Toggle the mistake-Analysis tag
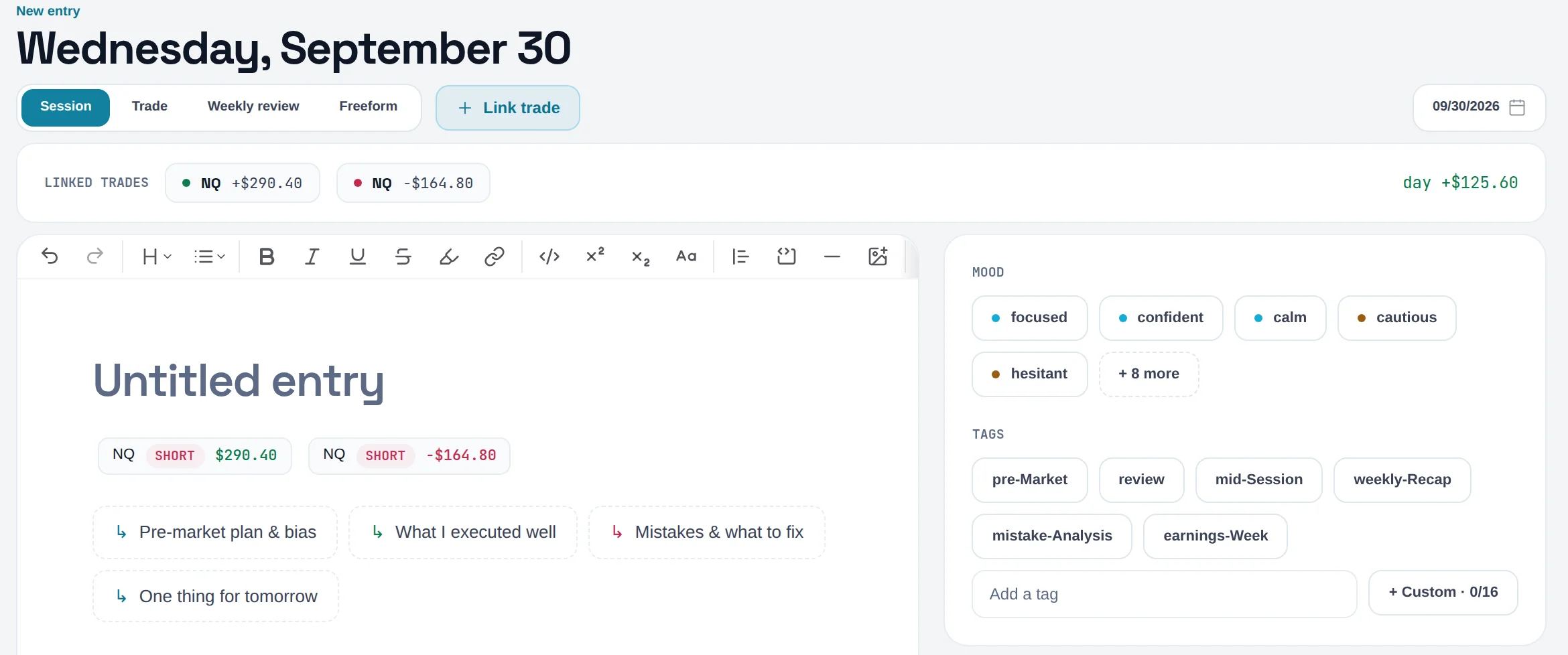This screenshot has height=655, width=1568. pyautogui.click(x=1052, y=536)
